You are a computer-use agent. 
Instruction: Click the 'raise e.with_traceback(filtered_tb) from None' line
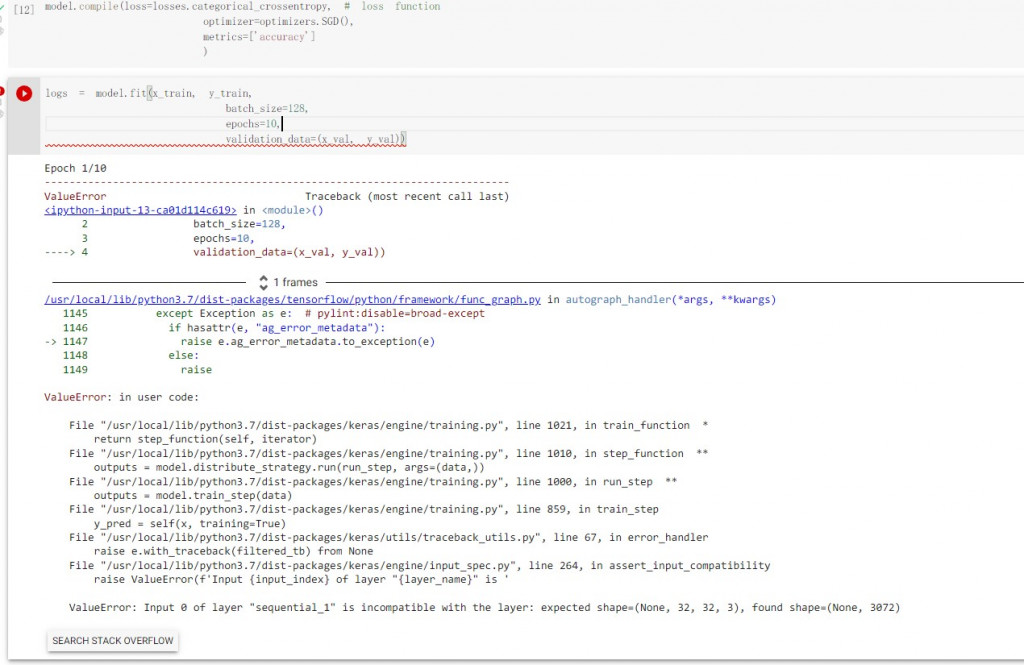pyautogui.click(x=233, y=551)
